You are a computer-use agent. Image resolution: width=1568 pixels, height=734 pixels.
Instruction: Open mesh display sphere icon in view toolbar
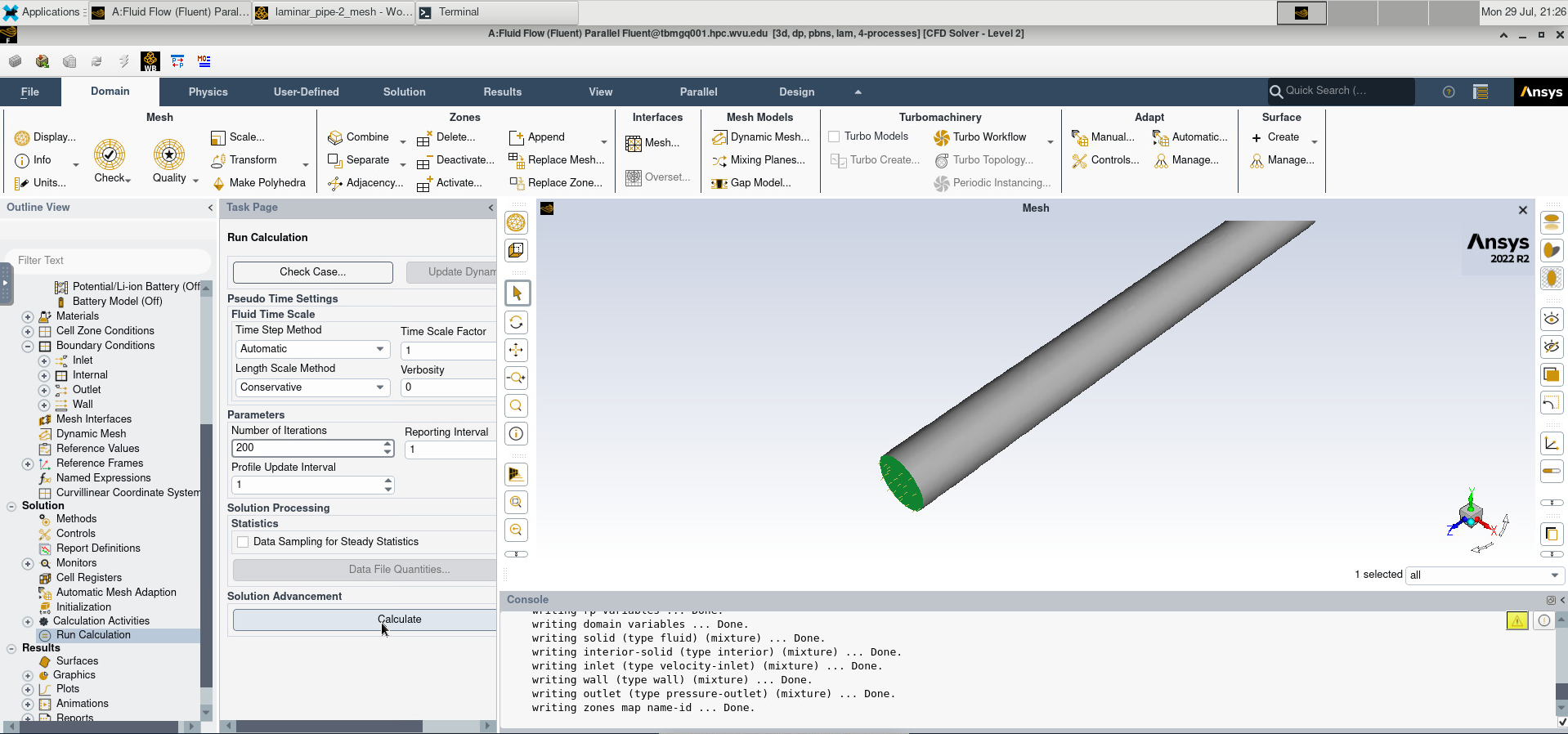516,222
